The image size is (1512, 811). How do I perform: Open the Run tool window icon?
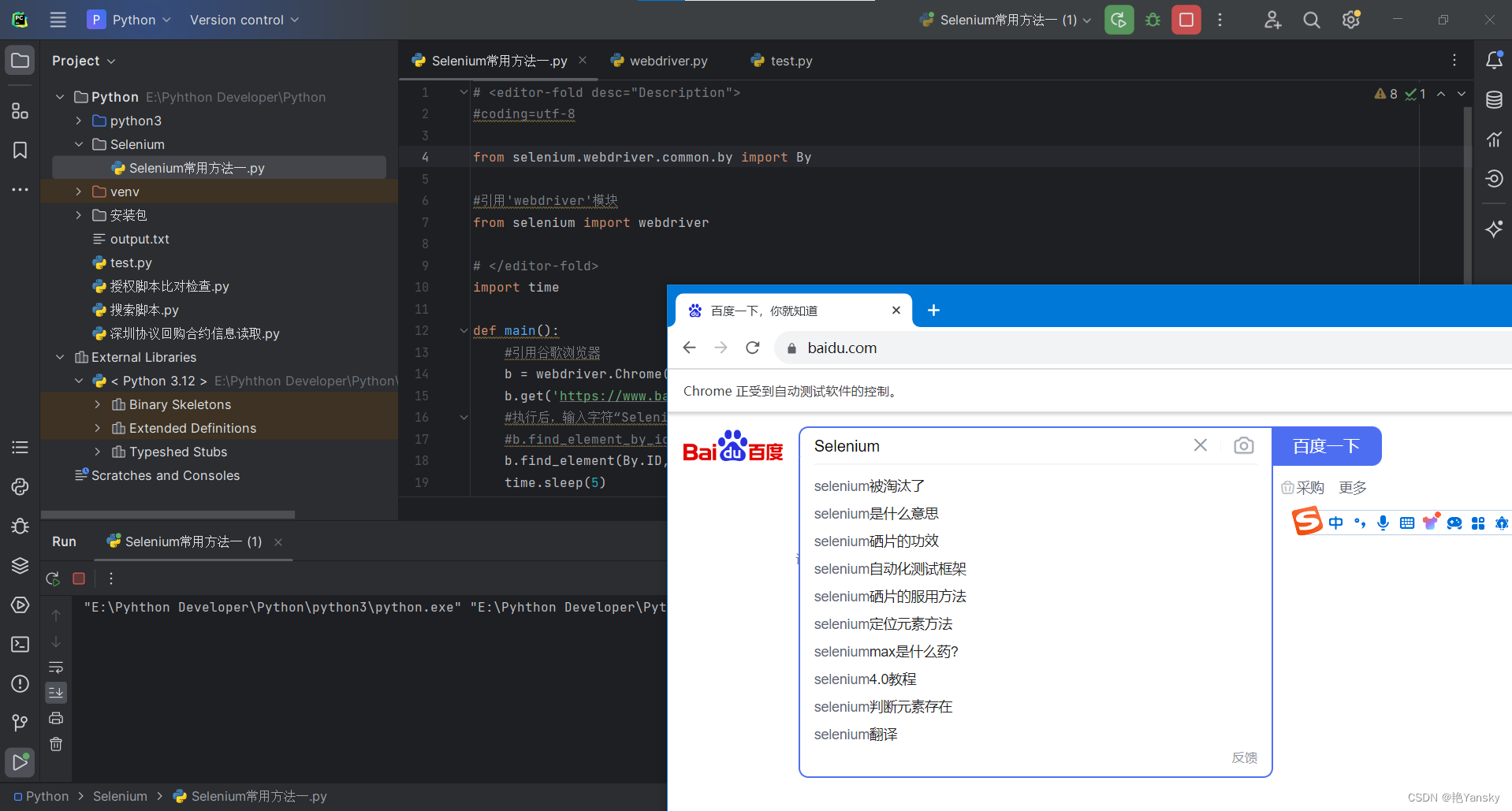click(20, 762)
